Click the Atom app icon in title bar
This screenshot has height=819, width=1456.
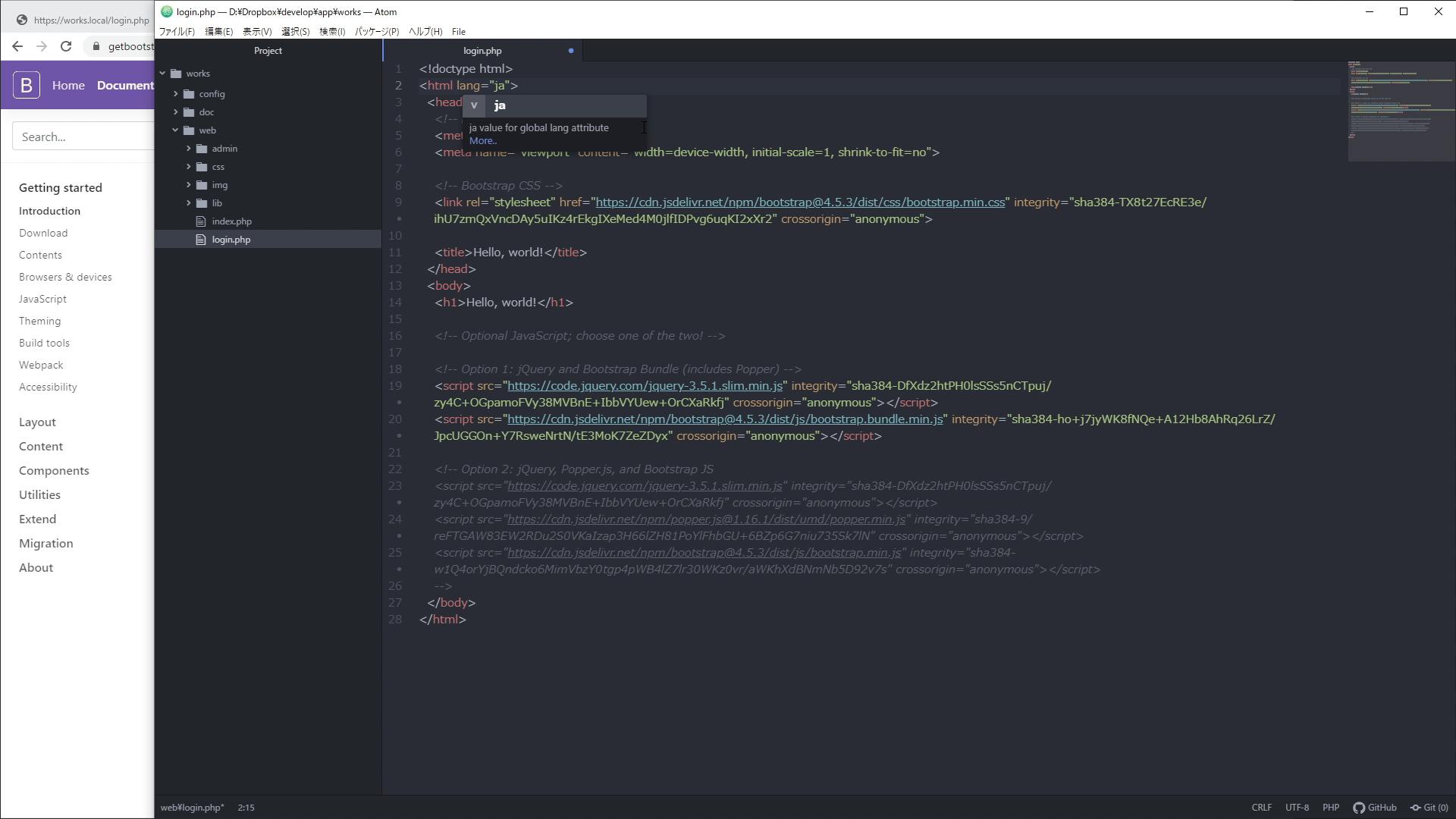click(x=167, y=11)
